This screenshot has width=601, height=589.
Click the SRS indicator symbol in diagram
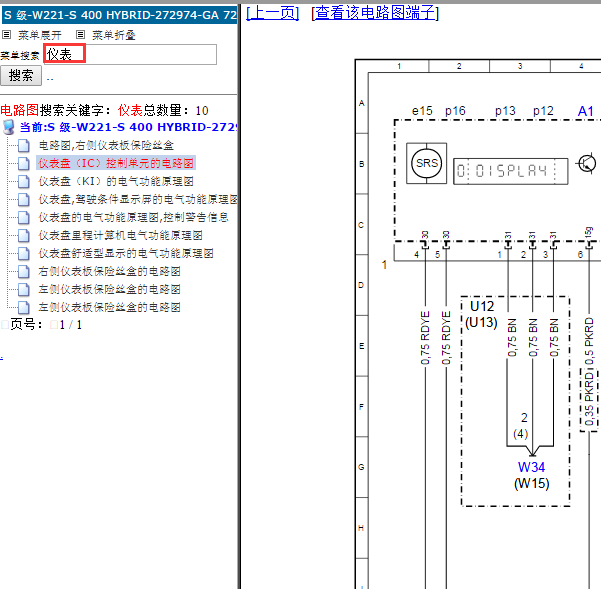427,163
